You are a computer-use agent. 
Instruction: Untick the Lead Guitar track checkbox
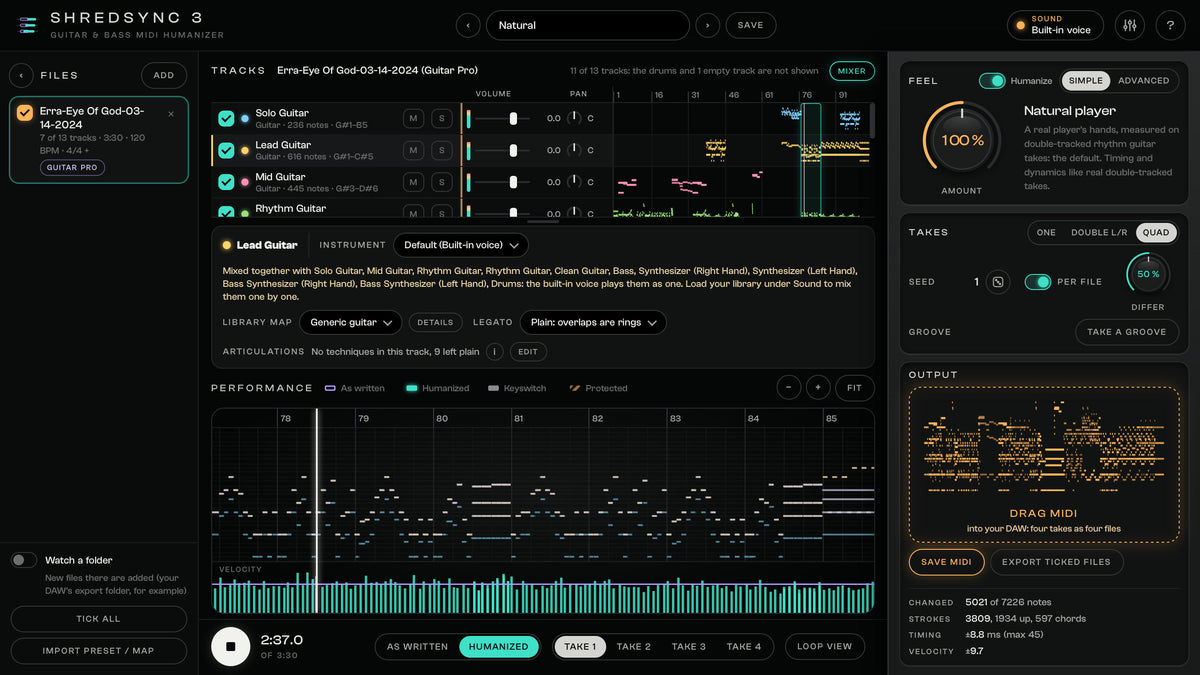(x=226, y=151)
